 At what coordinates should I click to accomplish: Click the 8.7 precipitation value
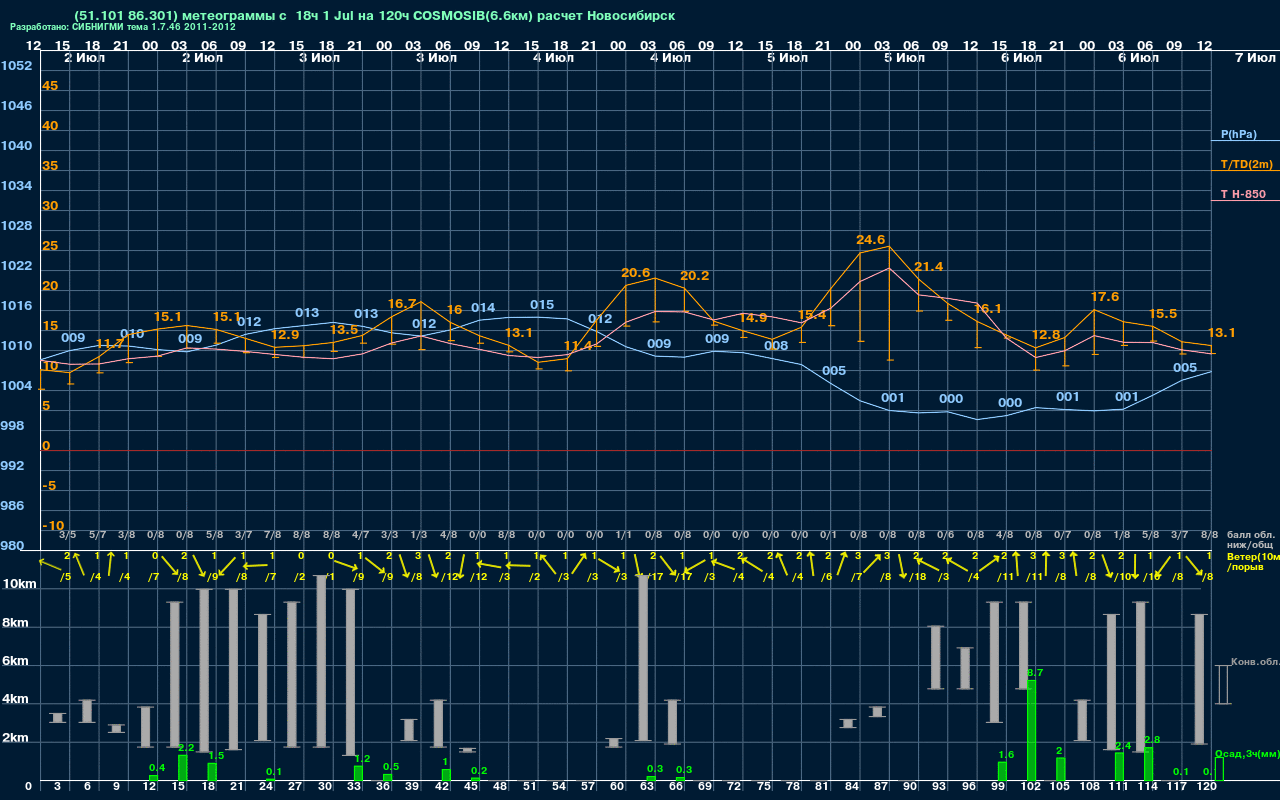(x=1035, y=672)
